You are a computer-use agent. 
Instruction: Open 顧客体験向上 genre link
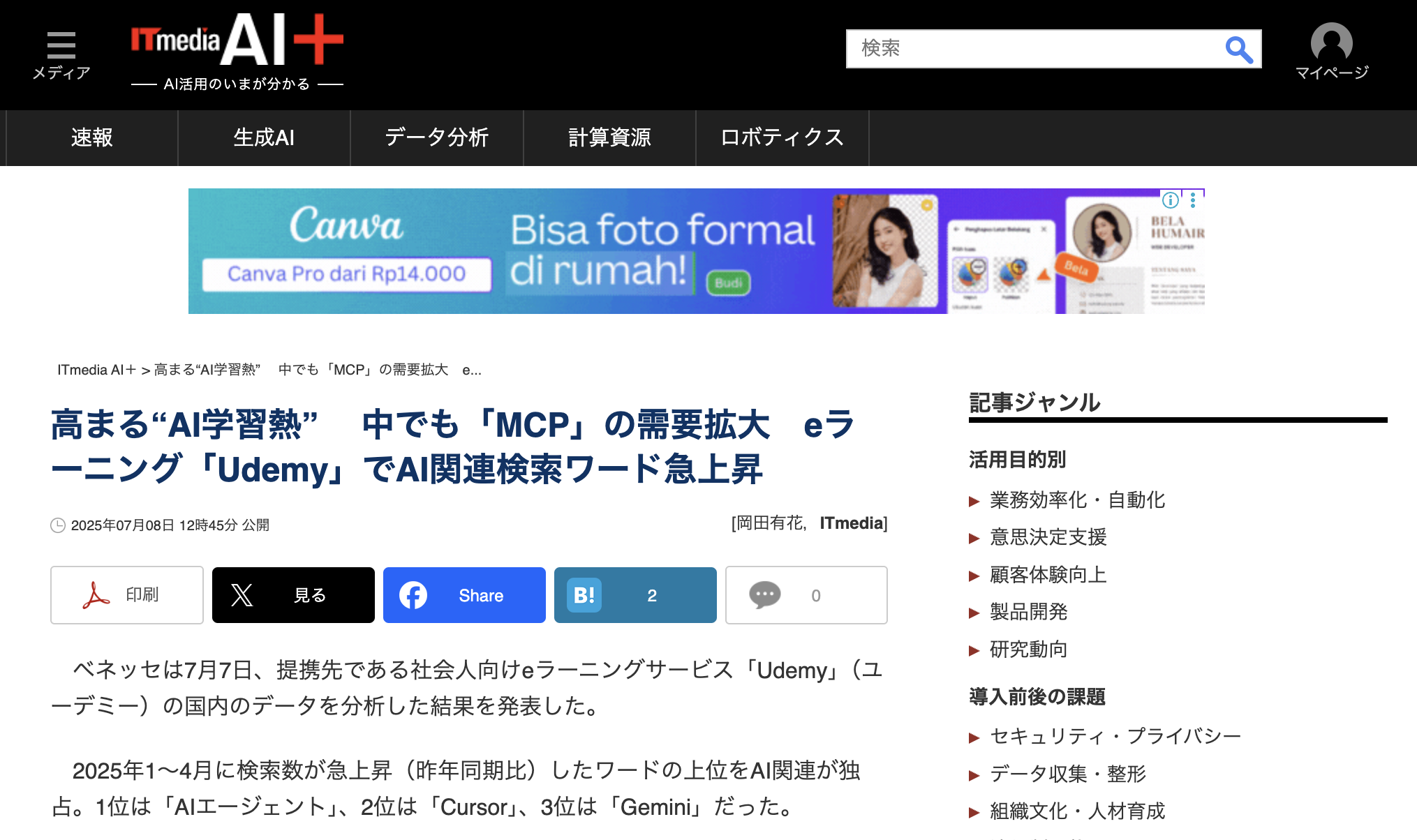(1048, 575)
